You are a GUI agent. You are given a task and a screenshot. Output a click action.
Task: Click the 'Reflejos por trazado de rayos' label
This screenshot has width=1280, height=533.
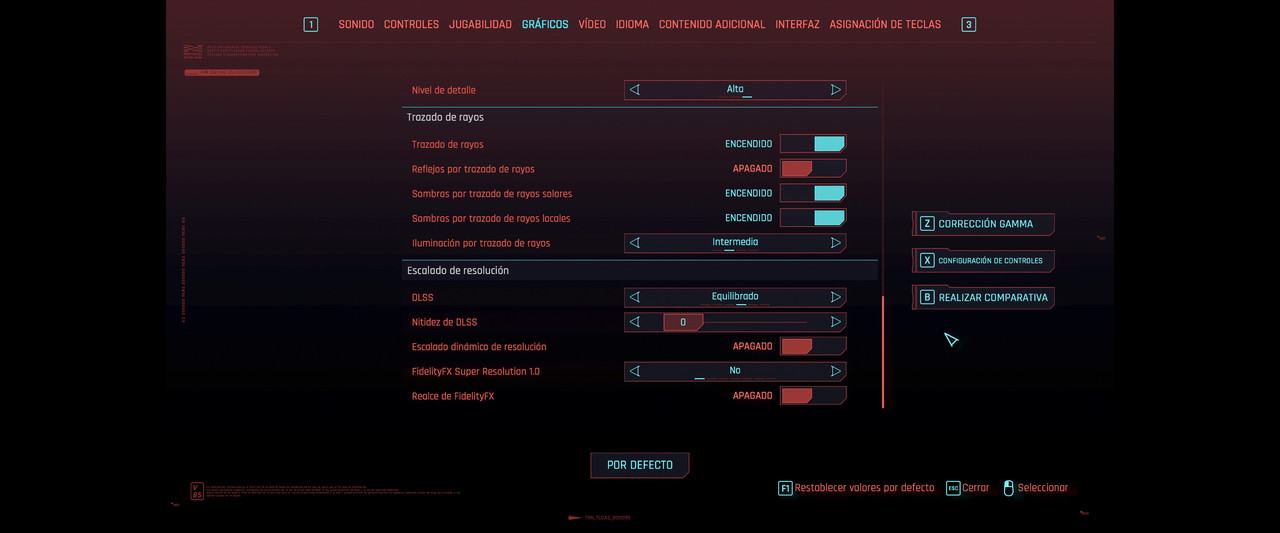473,169
